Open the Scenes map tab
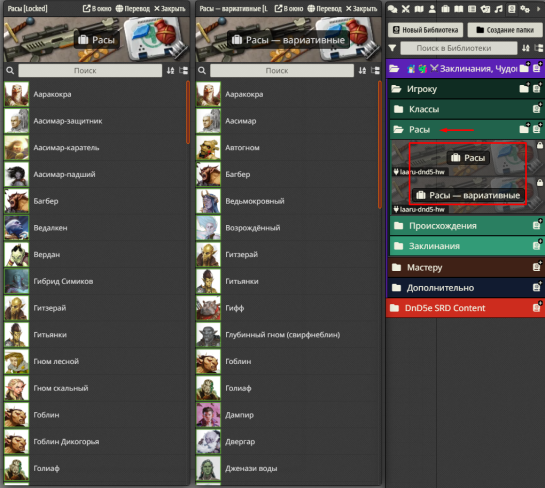545x488 pixels. tap(419, 9)
